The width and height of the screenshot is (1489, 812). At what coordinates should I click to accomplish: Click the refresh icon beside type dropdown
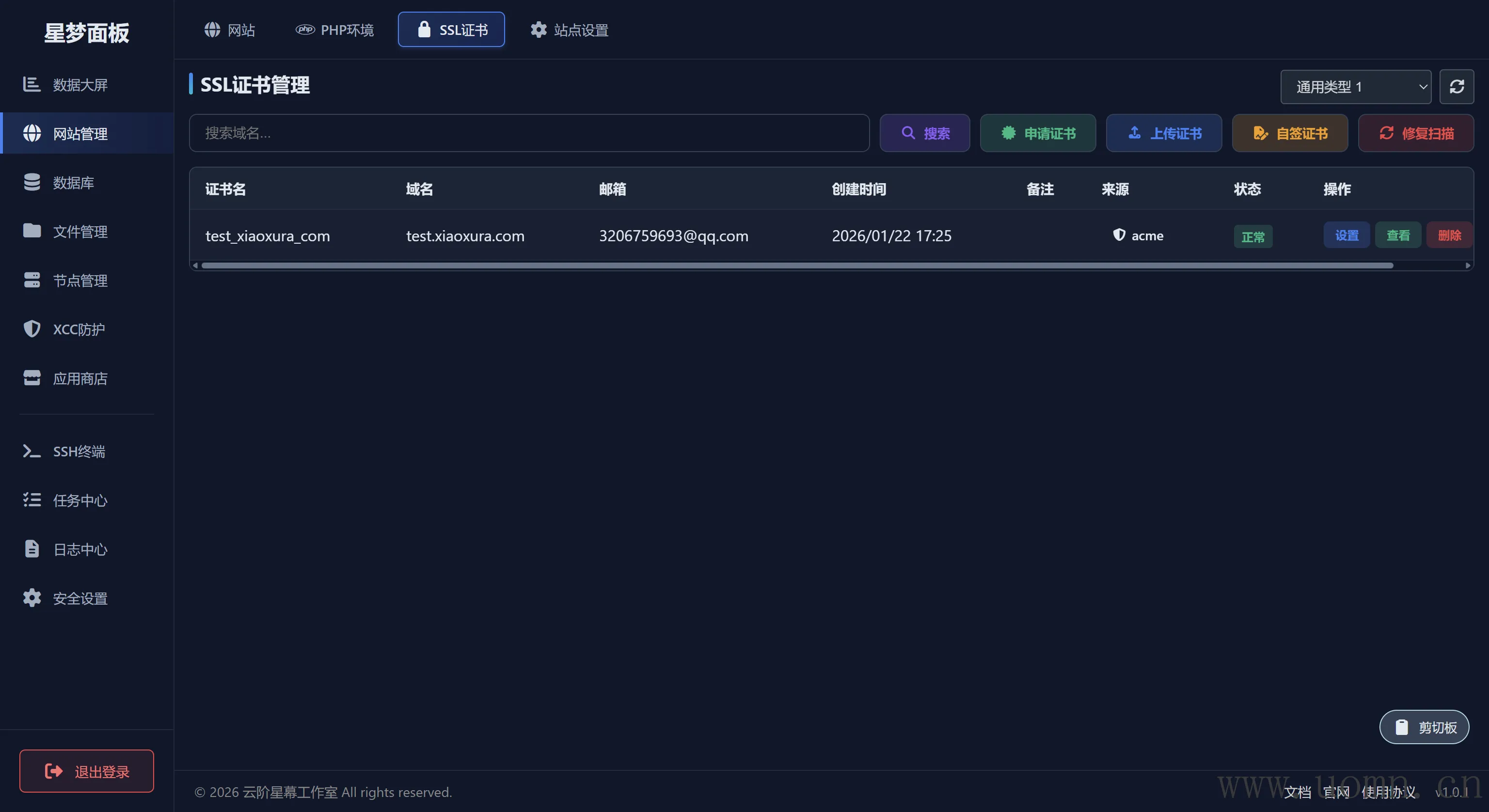[x=1456, y=87]
